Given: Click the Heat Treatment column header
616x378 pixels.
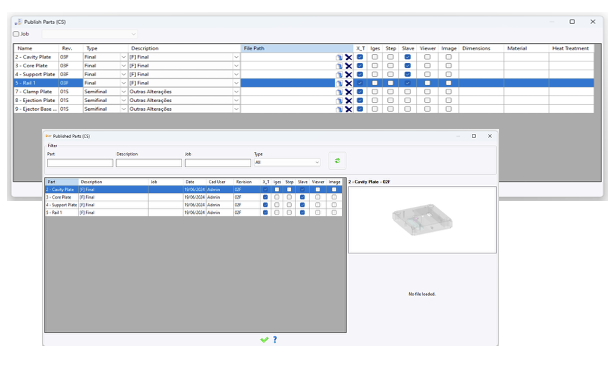Looking at the screenshot, I should click(x=571, y=48).
